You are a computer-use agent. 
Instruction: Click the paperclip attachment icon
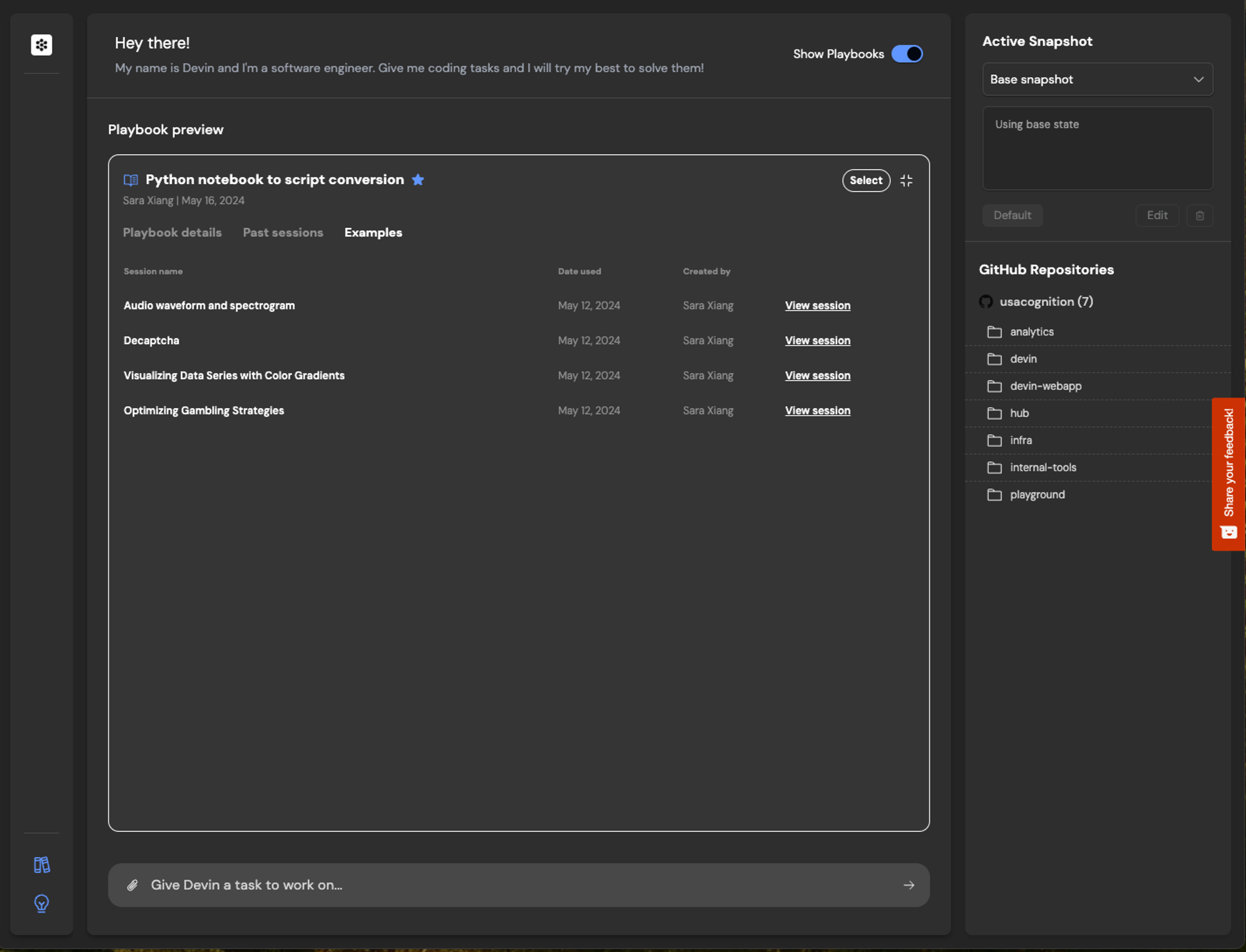tap(133, 885)
